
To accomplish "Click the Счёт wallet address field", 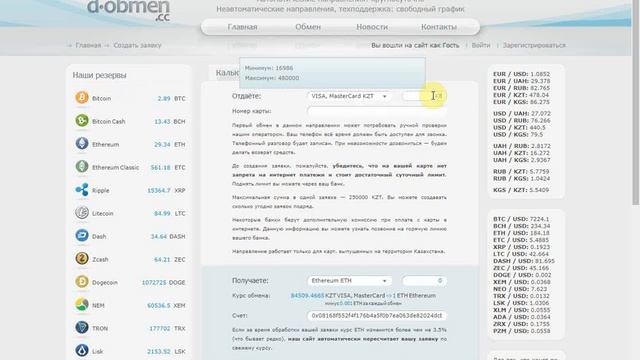I will pos(376,316).
